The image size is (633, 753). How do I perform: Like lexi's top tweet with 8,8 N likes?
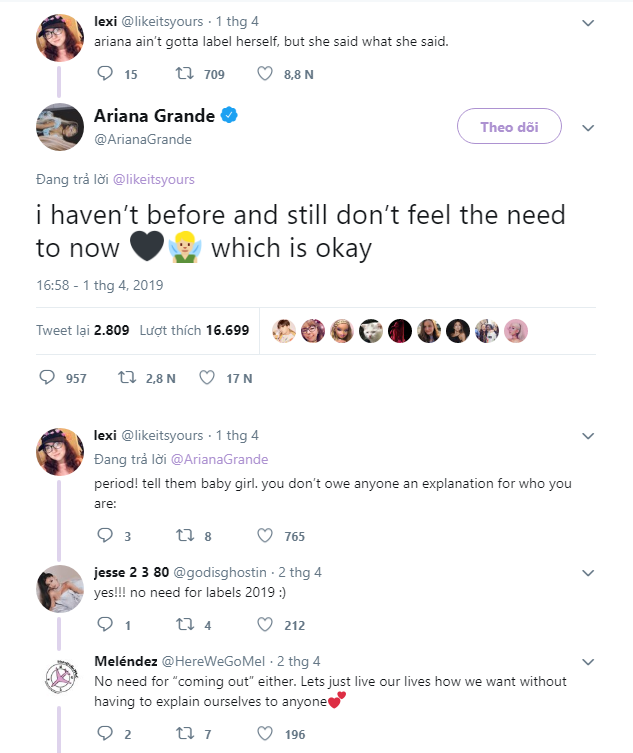click(265, 74)
